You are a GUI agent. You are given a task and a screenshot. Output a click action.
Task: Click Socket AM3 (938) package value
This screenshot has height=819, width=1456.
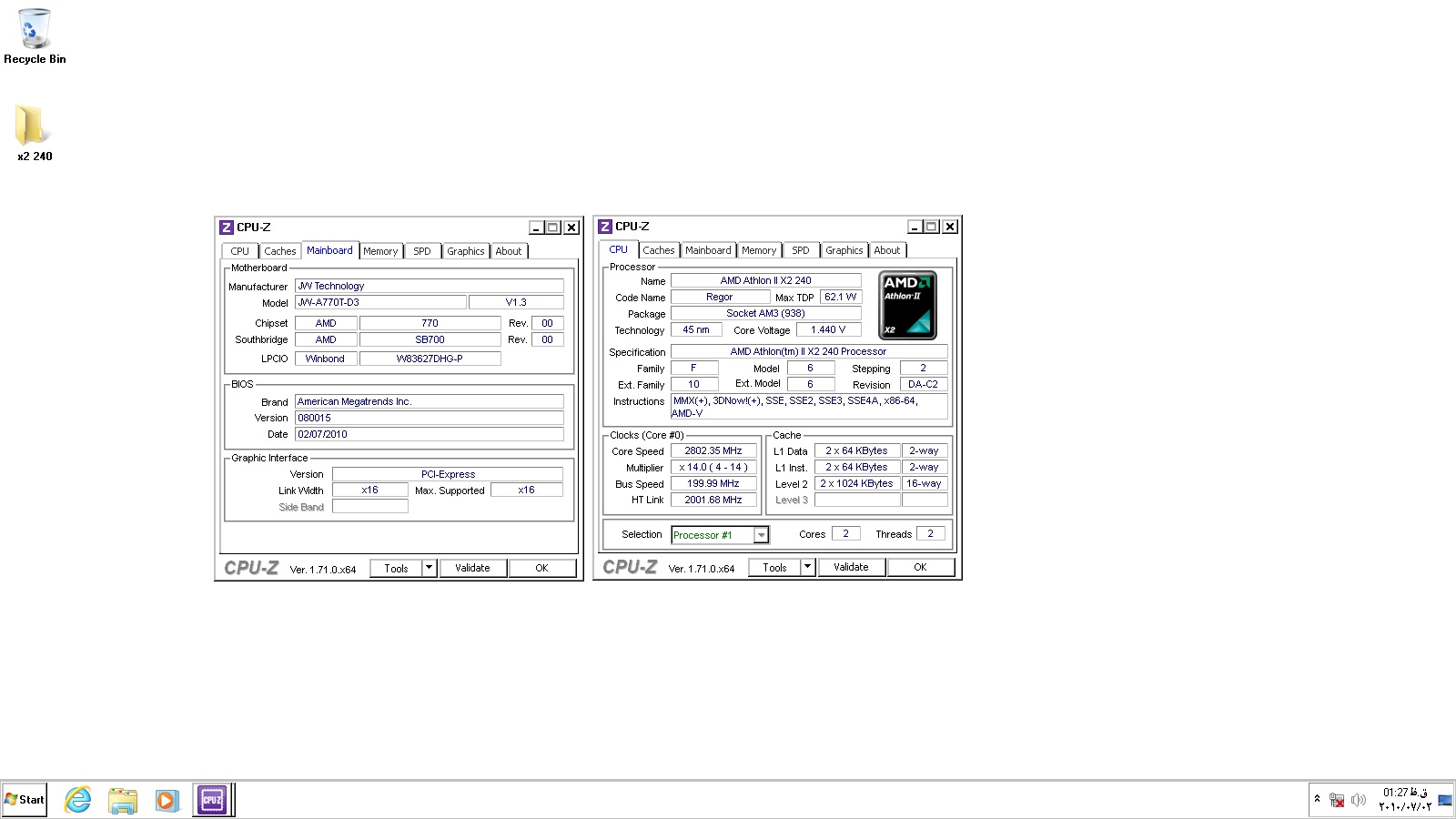(x=766, y=313)
